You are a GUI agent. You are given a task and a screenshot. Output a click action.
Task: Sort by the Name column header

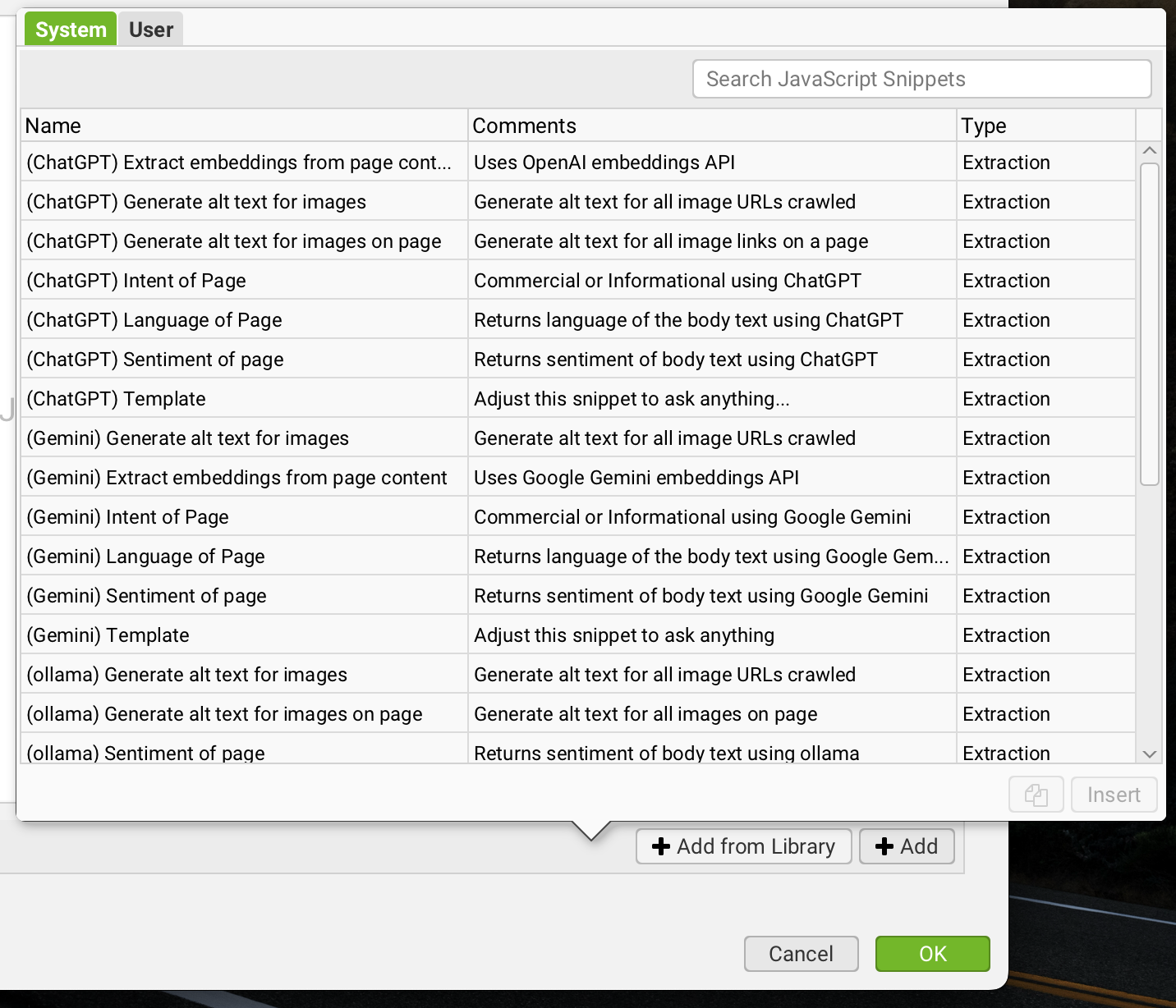coord(243,126)
